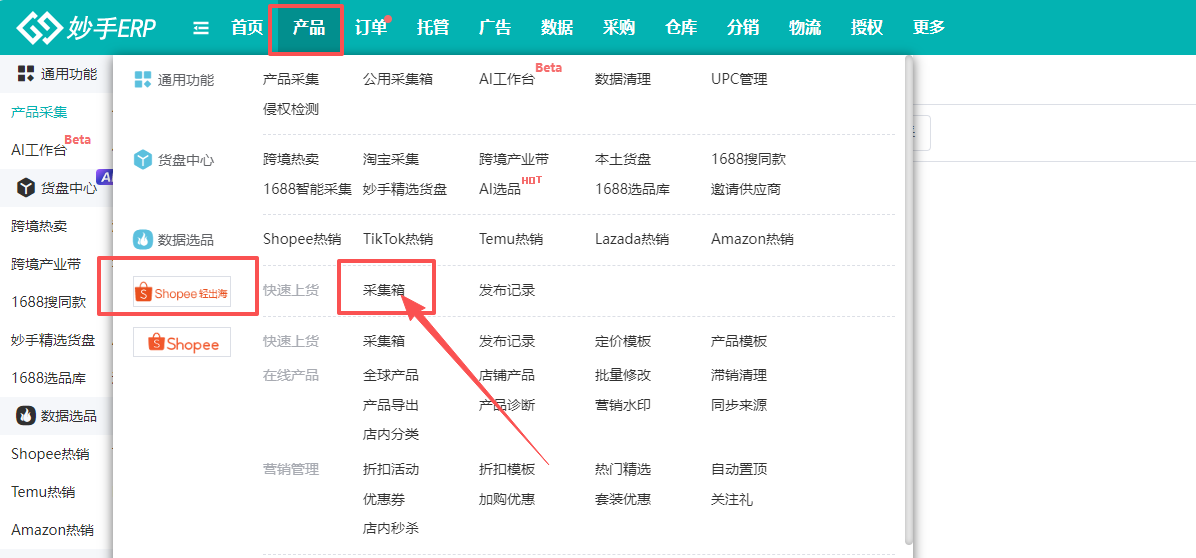The width and height of the screenshot is (1196, 558).
Task: Click the 数据选品 flame icon in dropdown
Action: [x=143, y=239]
